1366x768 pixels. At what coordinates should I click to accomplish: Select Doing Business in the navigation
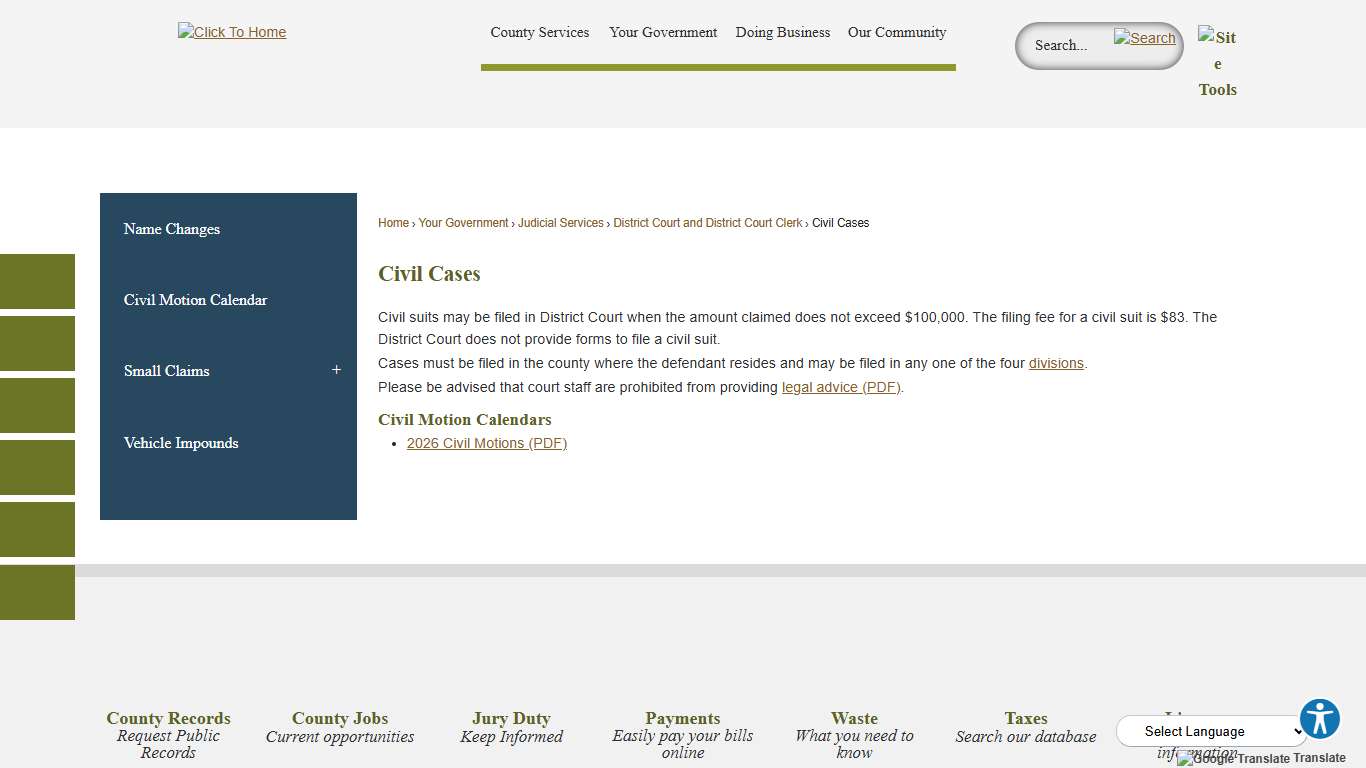[x=782, y=32]
